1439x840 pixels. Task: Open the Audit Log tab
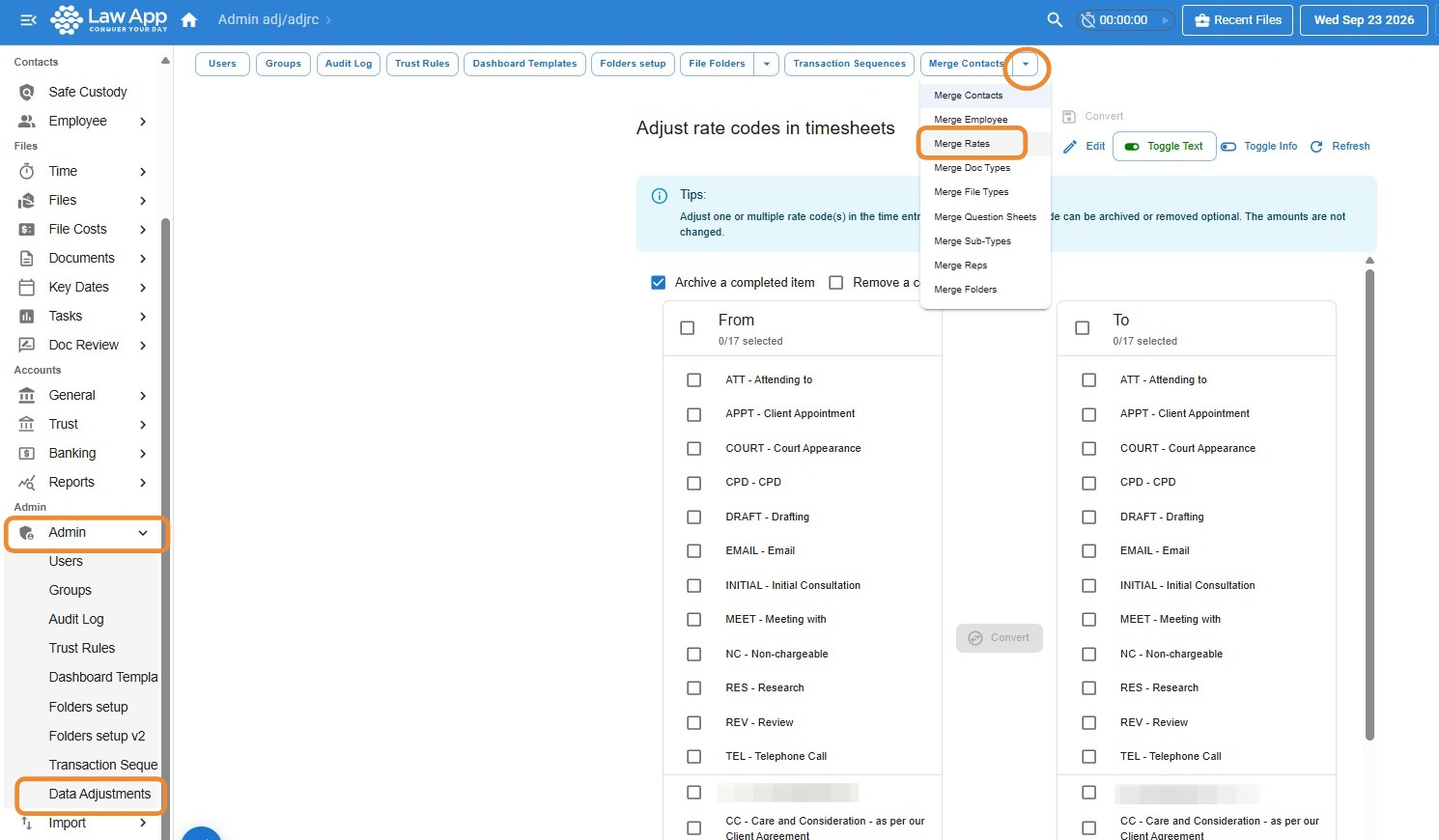349,64
